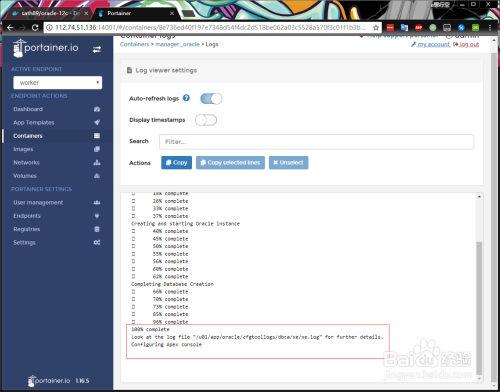
Task: Open the my account link
Action: coord(431,44)
